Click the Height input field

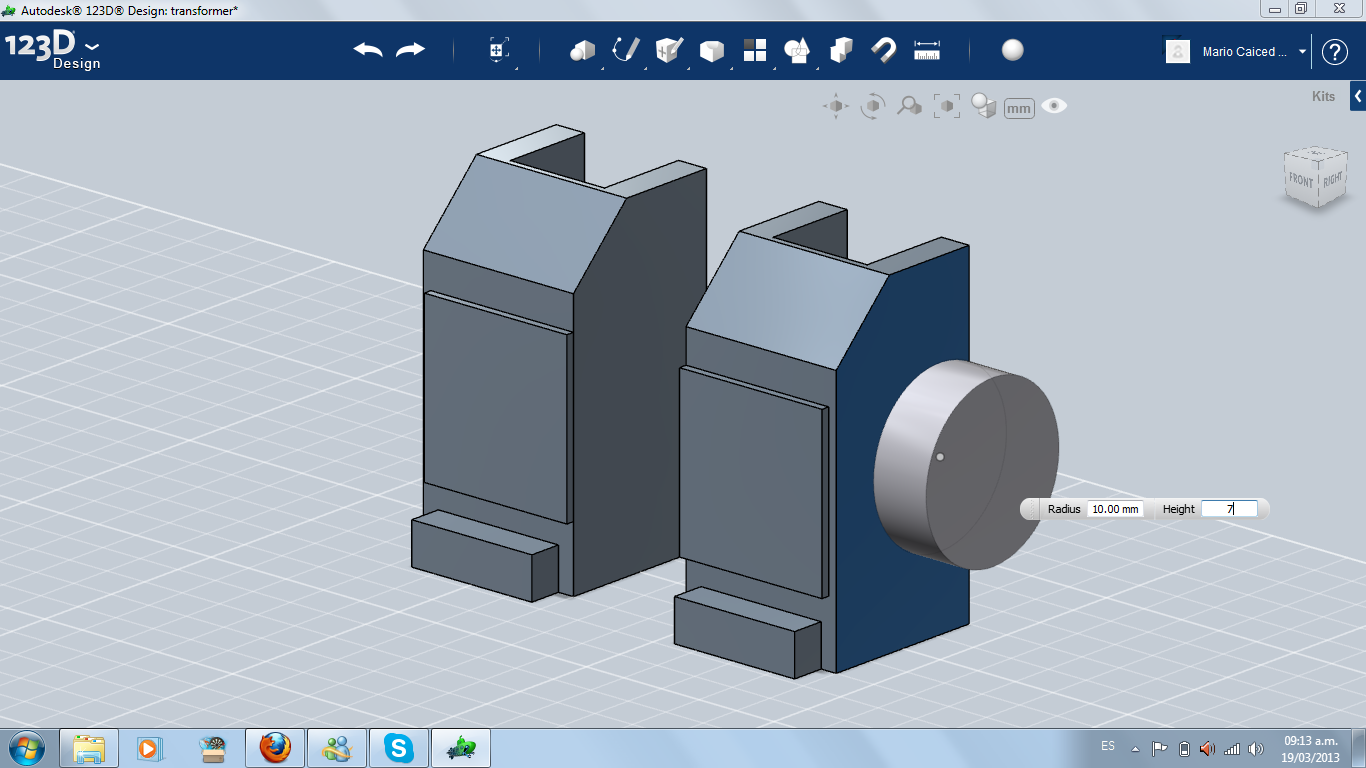coord(1229,509)
